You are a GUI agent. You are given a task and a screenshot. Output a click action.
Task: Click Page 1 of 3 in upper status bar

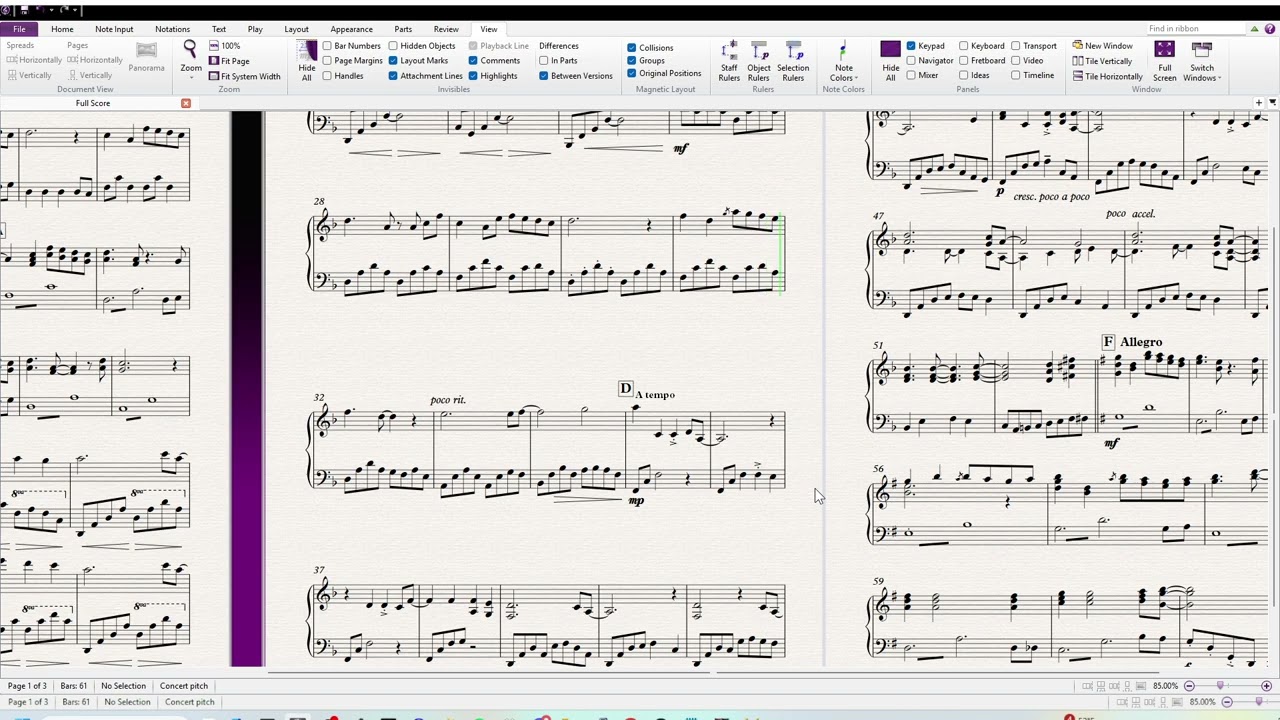click(28, 686)
